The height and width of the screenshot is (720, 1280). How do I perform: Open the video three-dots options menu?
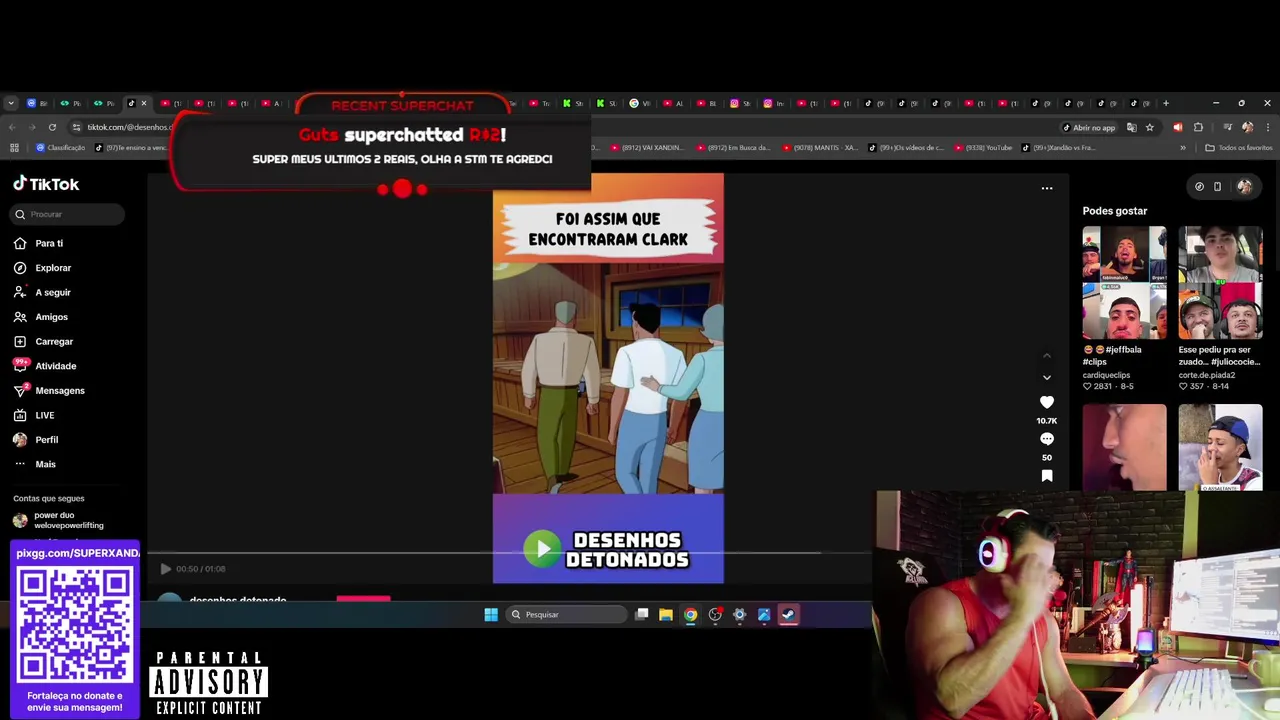coord(1047,188)
